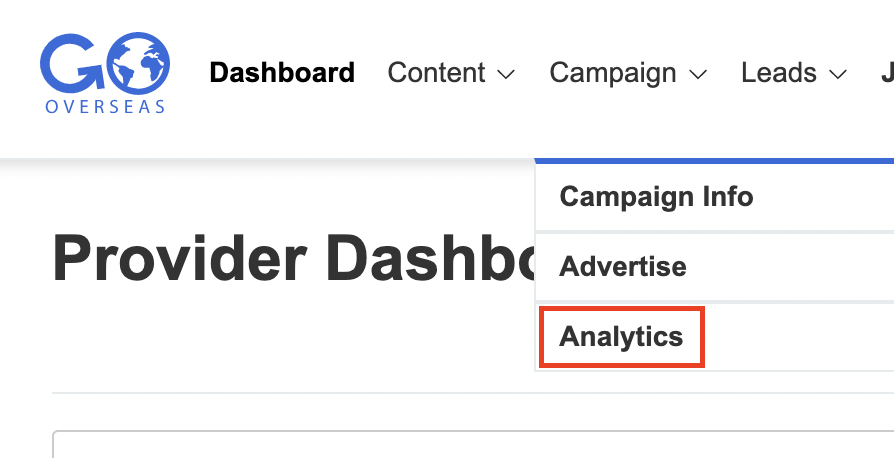Open the Dashboard navigation item
The height and width of the screenshot is (458, 894).
coord(282,73)
